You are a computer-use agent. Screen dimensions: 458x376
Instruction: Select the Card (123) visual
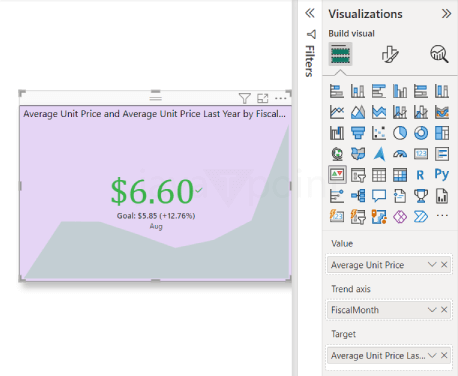coord(421,154)
